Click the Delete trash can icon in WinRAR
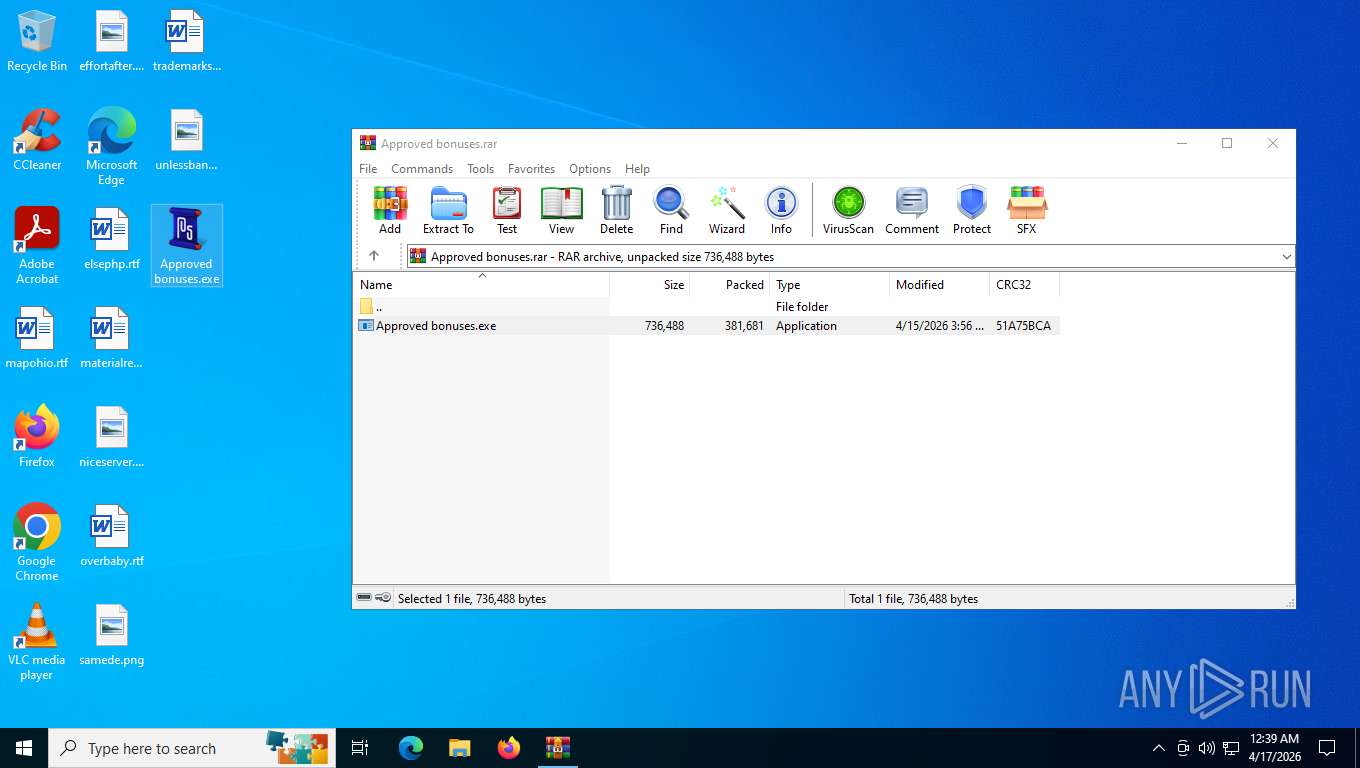Screen dimensions: 1360x768 click(616, 210)
